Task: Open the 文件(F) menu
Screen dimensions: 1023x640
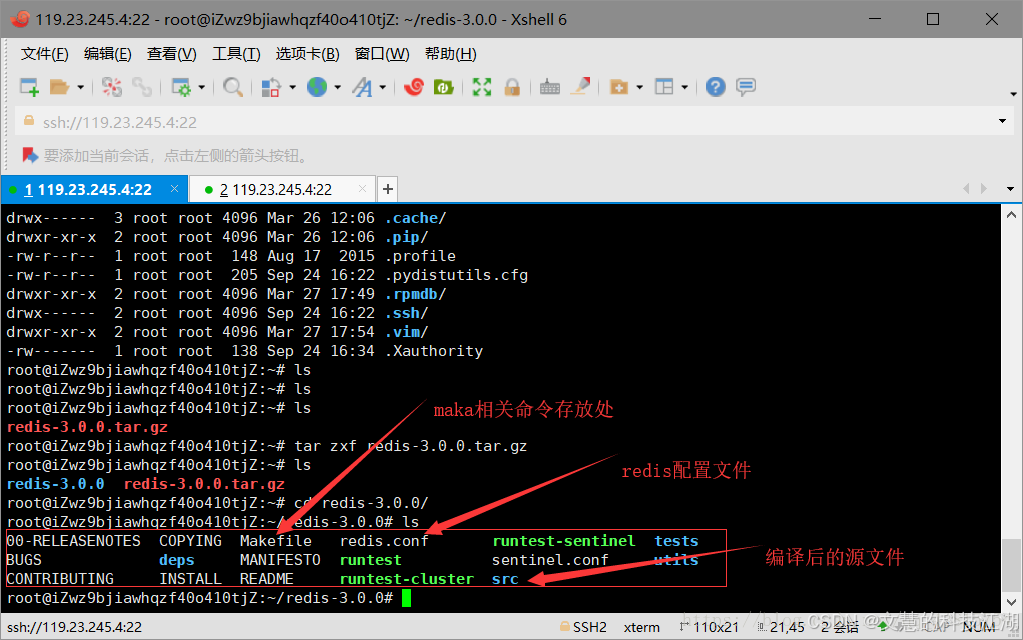Action: click(x=44, y=54)
